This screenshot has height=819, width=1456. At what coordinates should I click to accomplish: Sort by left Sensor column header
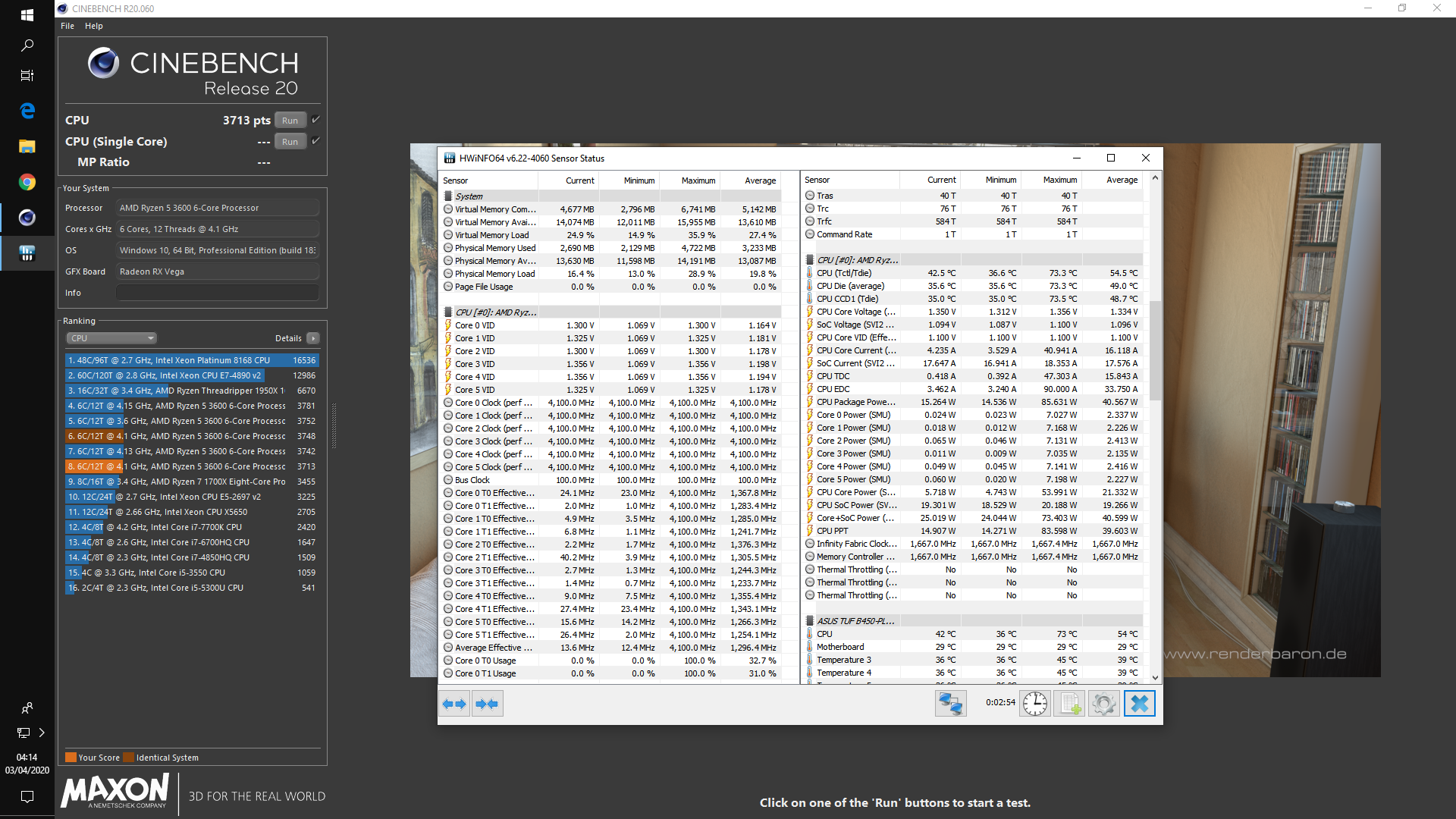click(x=489, y=180)
